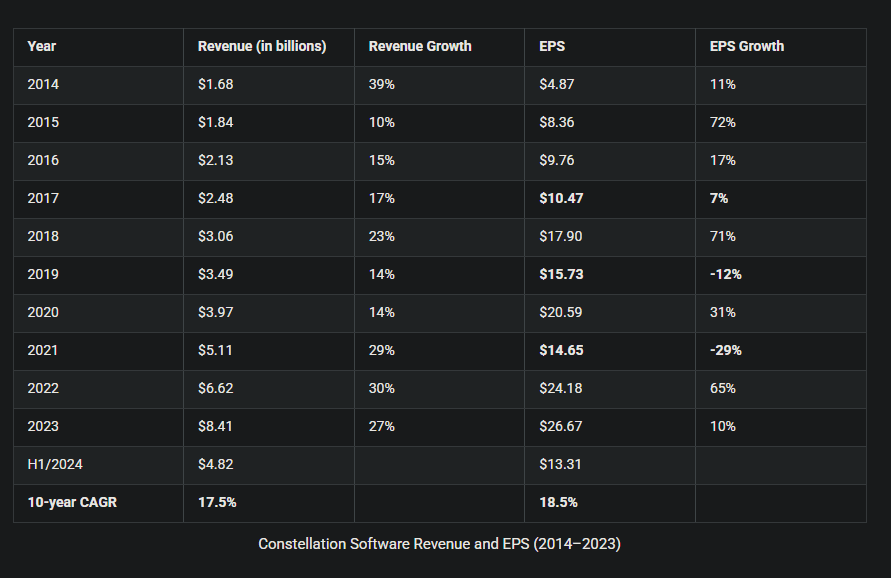Click the -12% EPS growth cell
The height and width of the screenshot is (578, 891).
click(x=725, y=274)
